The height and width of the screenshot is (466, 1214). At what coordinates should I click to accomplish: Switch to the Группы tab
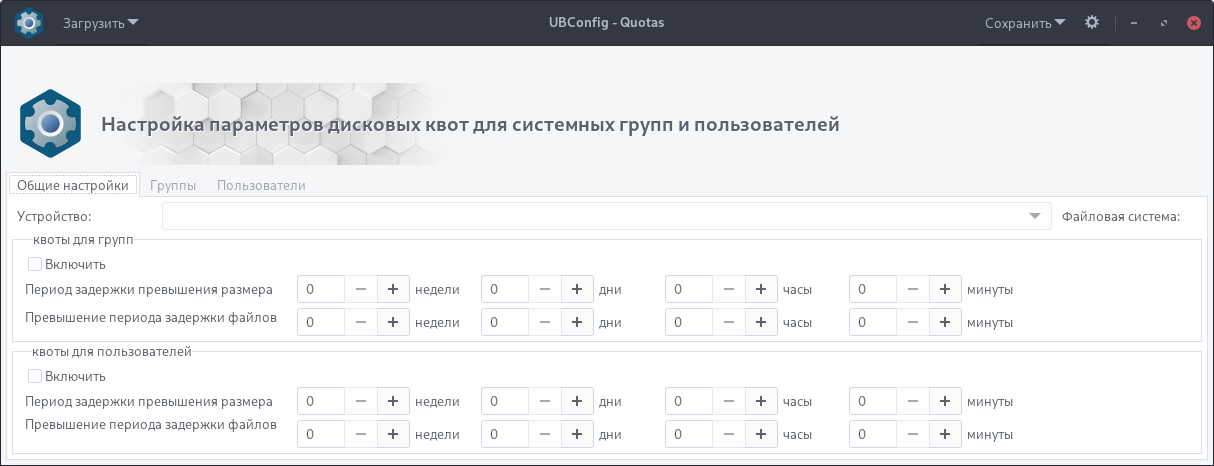173,185
